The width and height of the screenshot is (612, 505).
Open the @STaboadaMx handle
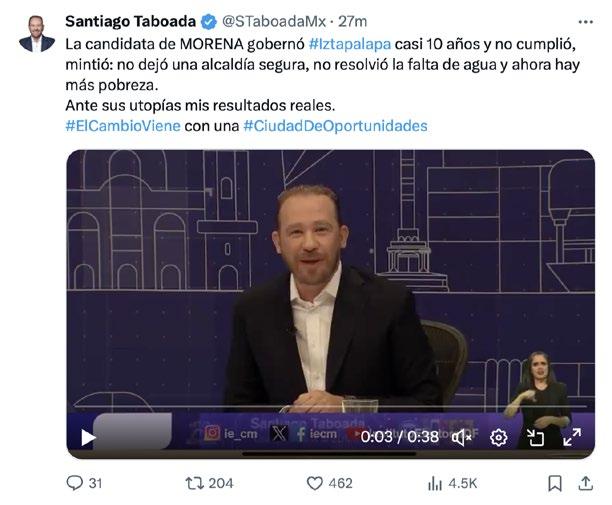point(274,21)
